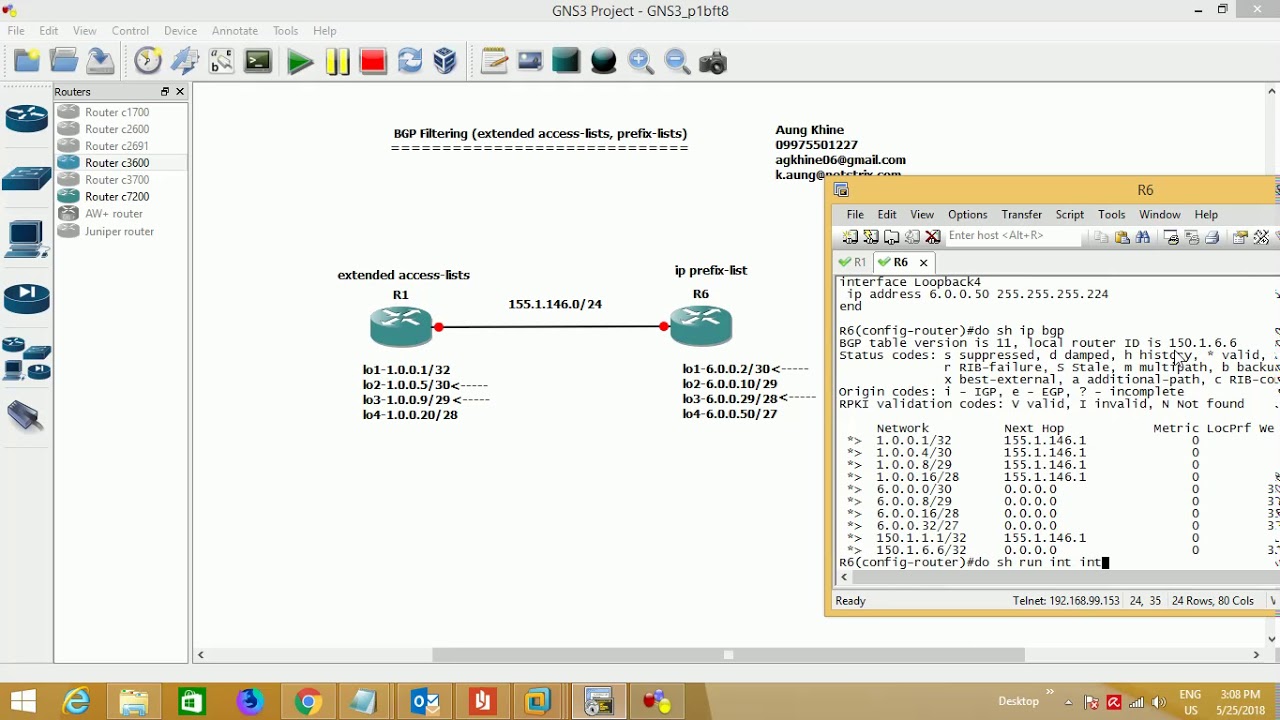Click the Find binoculars icon in R6 window
1280x720 pixels.
(x=1143, y=237)
